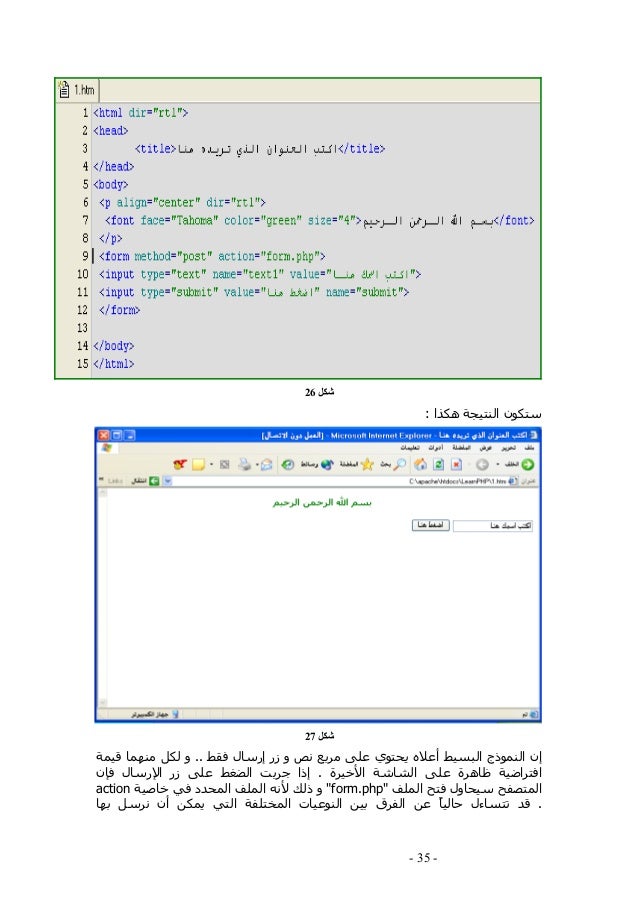Click the scroll-up arrow in the IE page
Image resolution: width=638 pixels, height=903 pixels.
click(102, 493)
